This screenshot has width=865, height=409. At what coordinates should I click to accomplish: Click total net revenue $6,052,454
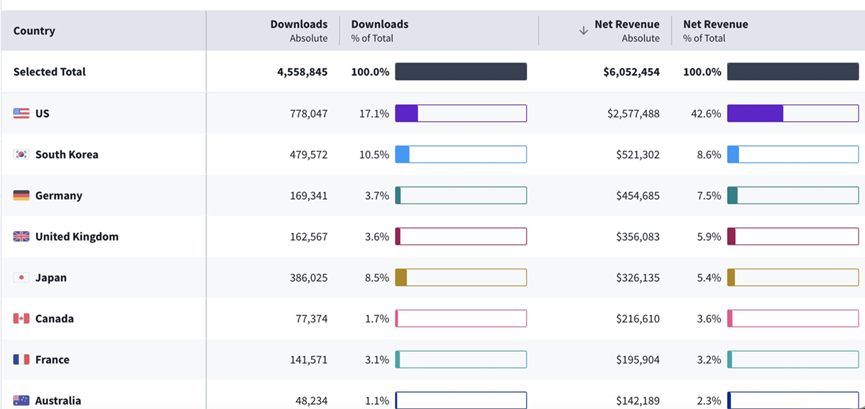pos(632,72)
